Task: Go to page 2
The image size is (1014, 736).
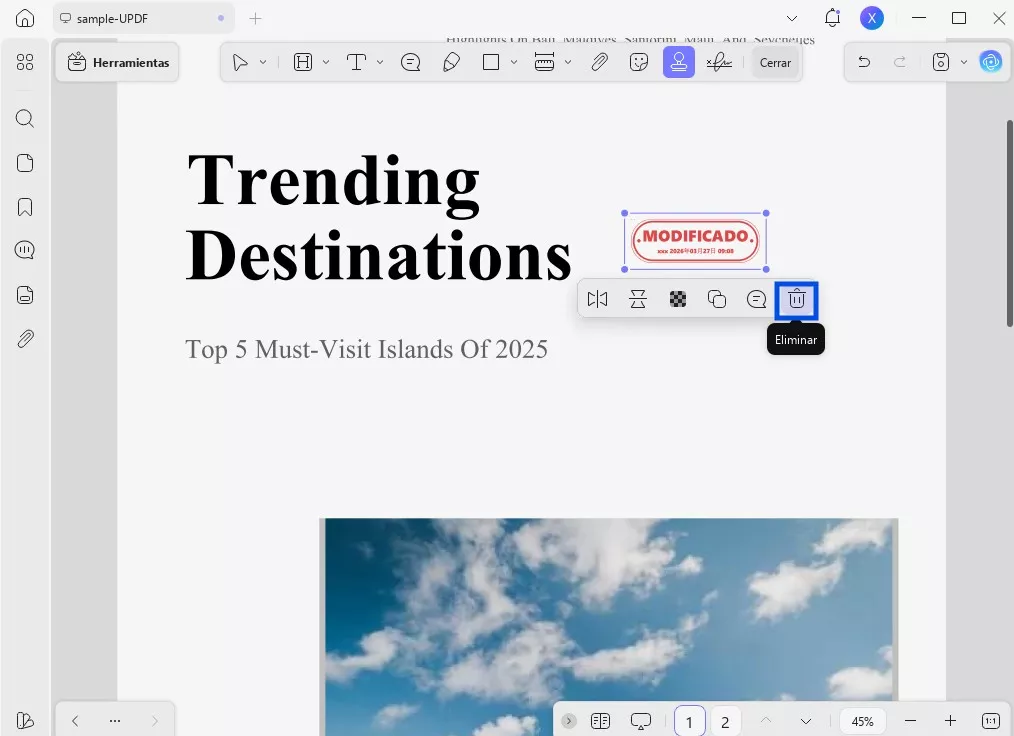Action: (725, 721)
